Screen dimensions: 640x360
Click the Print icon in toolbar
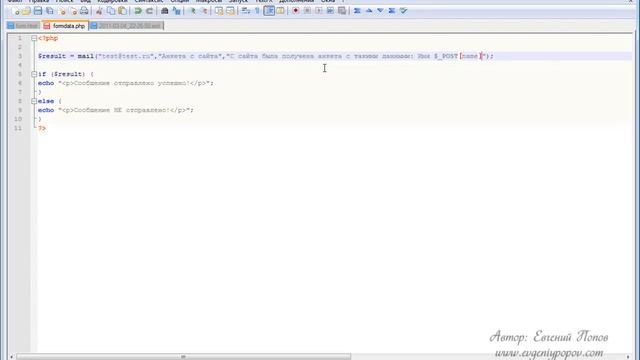pos(84,11)
